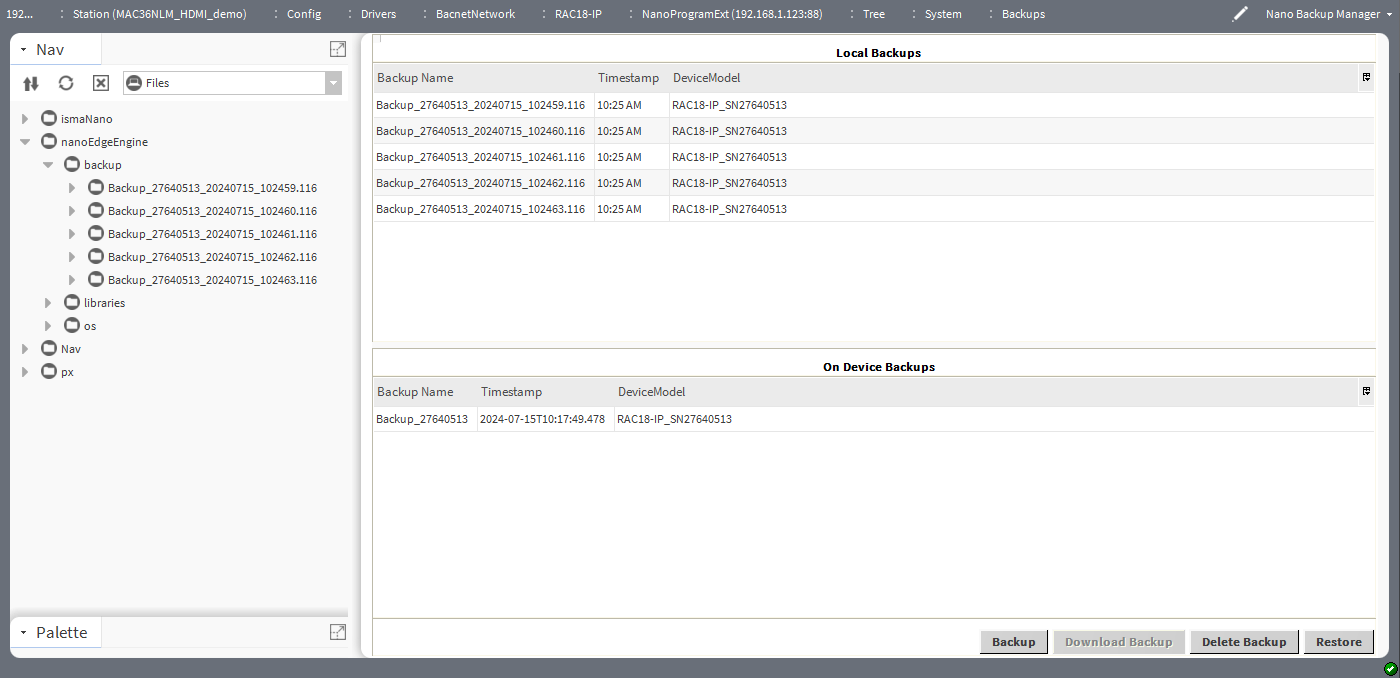
Task: Click the expand icon on the Palette panel header
Action: pos(337,632)
